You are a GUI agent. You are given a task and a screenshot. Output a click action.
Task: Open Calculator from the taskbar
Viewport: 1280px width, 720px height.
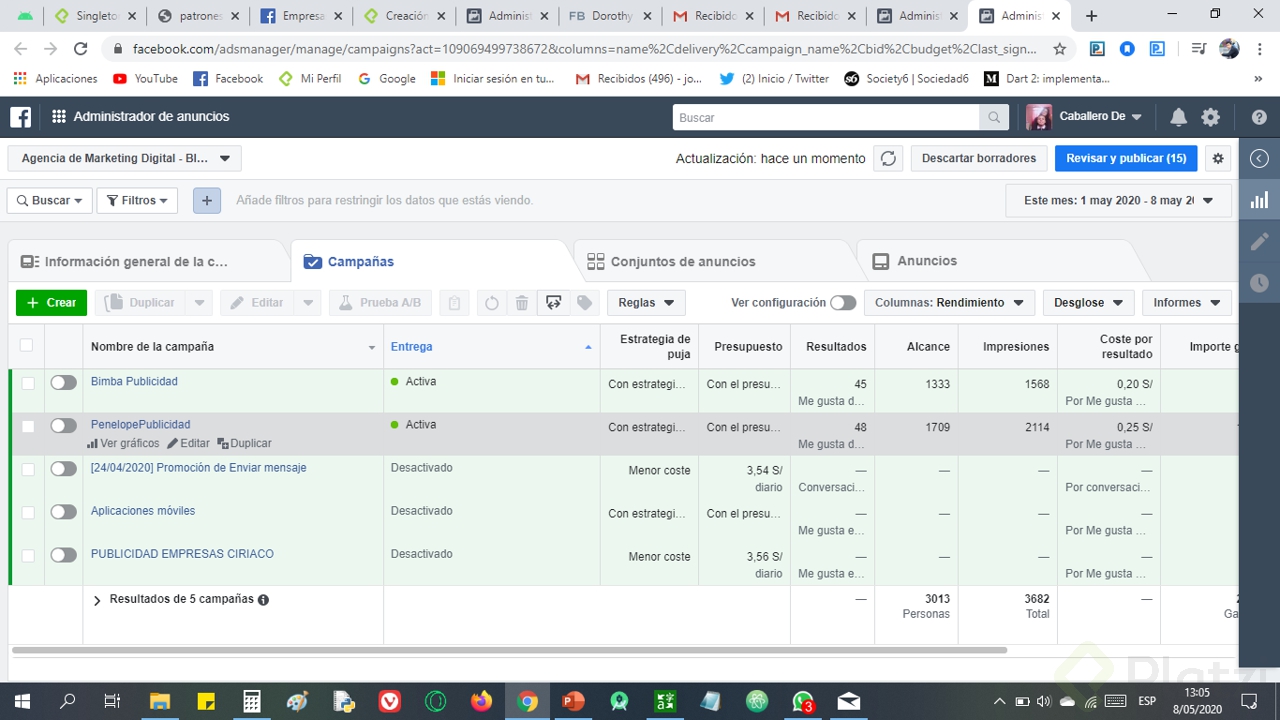click(x=251, y=701)
